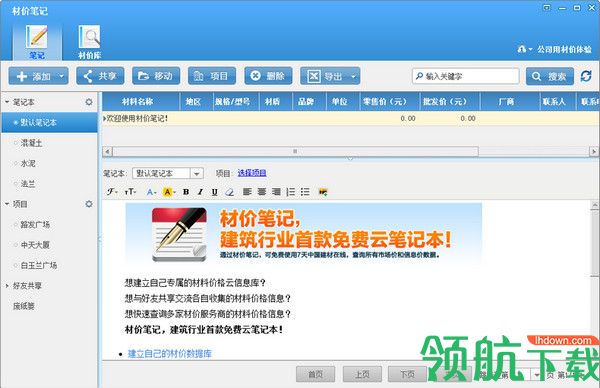Select the 白玉兰广场 project
Image resolution: width=600 pixels, height=388 pixels.
(x=39, y=265)
